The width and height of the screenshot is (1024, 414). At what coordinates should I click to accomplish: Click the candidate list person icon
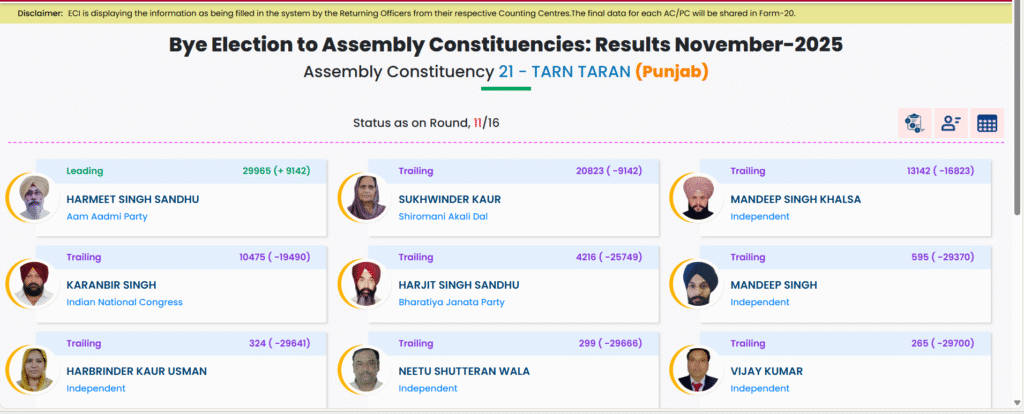point(950,124)
